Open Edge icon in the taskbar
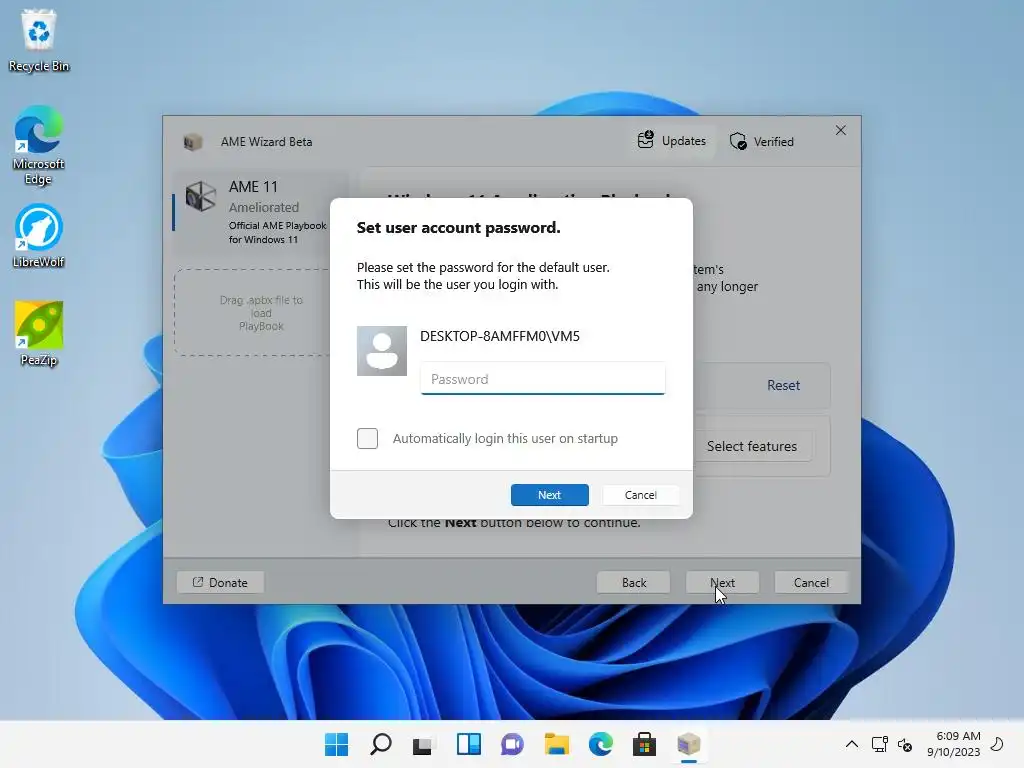This screenshot has width=1024, height=768. (x=600, y=744)
